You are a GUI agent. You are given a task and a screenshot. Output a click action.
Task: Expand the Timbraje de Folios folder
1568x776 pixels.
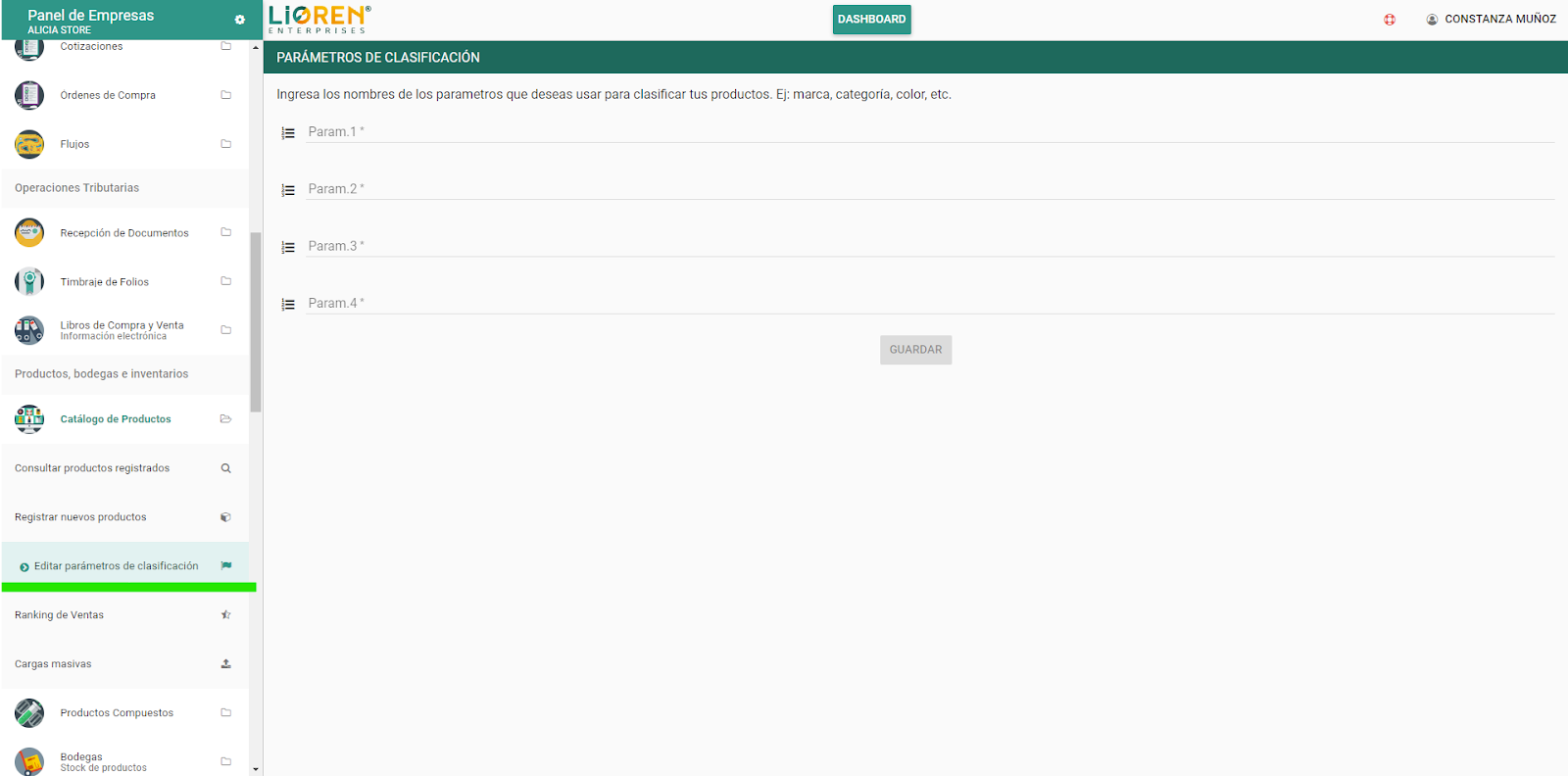click(x=226, y=281)
